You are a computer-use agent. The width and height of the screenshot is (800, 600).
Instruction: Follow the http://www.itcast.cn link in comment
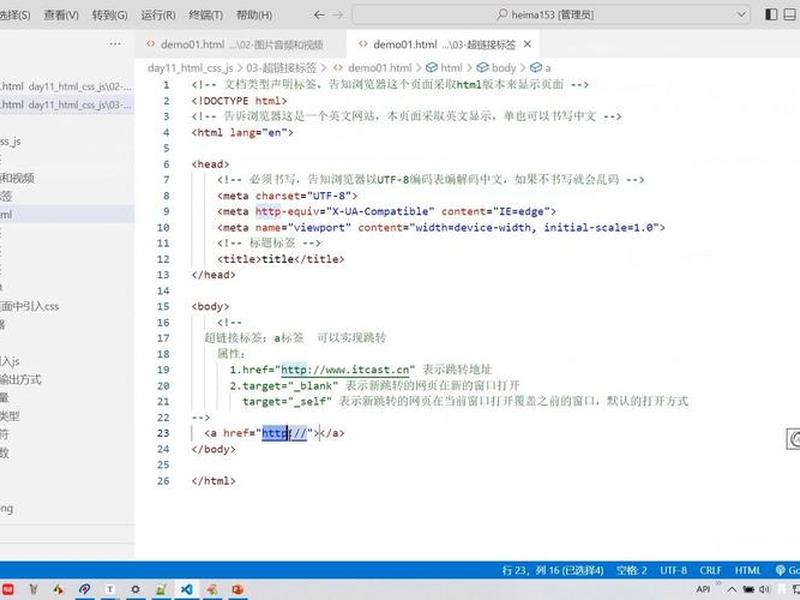[345, 370]
